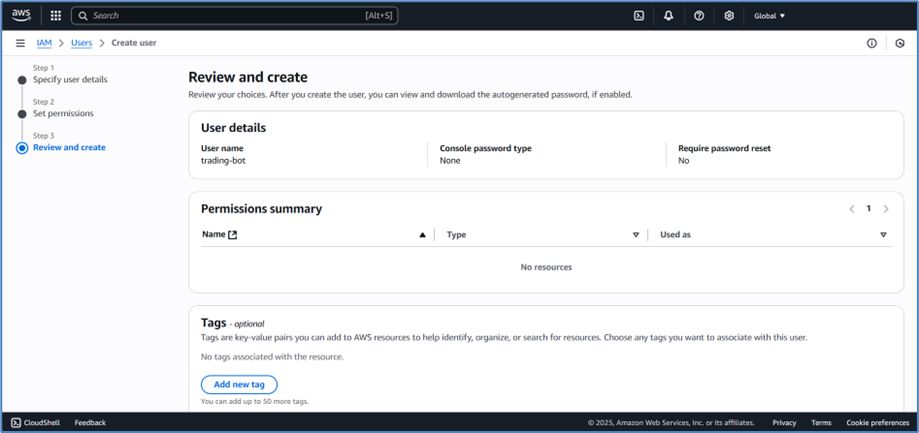919x433 pixels.
Task: Click the AWS logo home icon
Action: coord(22,15)
